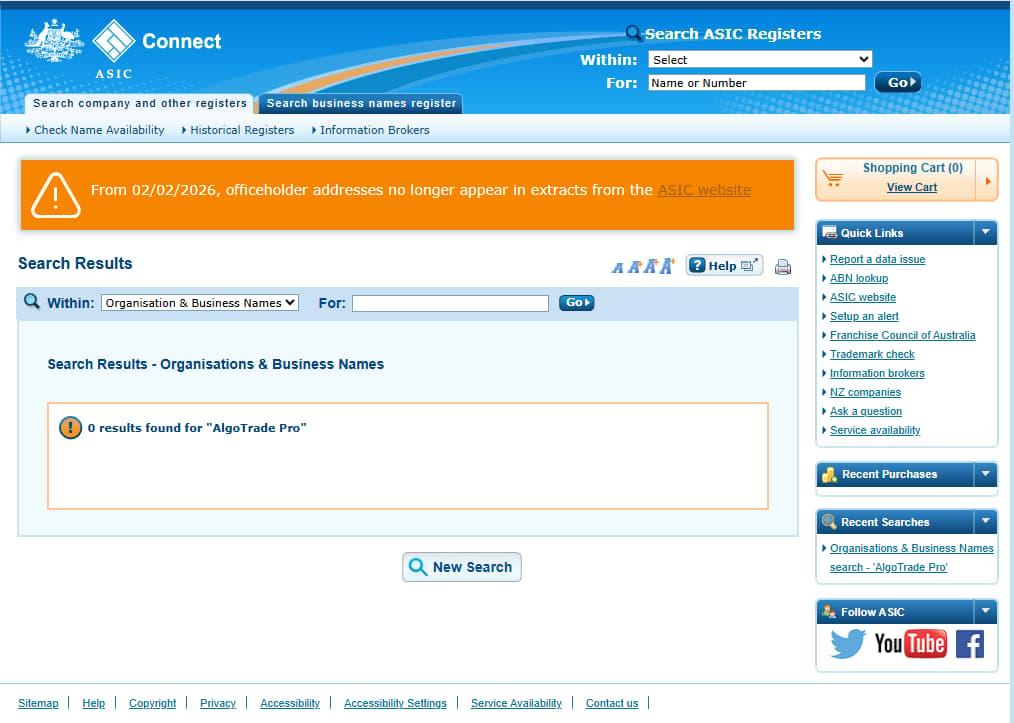This screenshot has width=1014, height=723.
Task: Reopen the recent 'AlgoTrade Pro' search link
Action: (911, 557)
